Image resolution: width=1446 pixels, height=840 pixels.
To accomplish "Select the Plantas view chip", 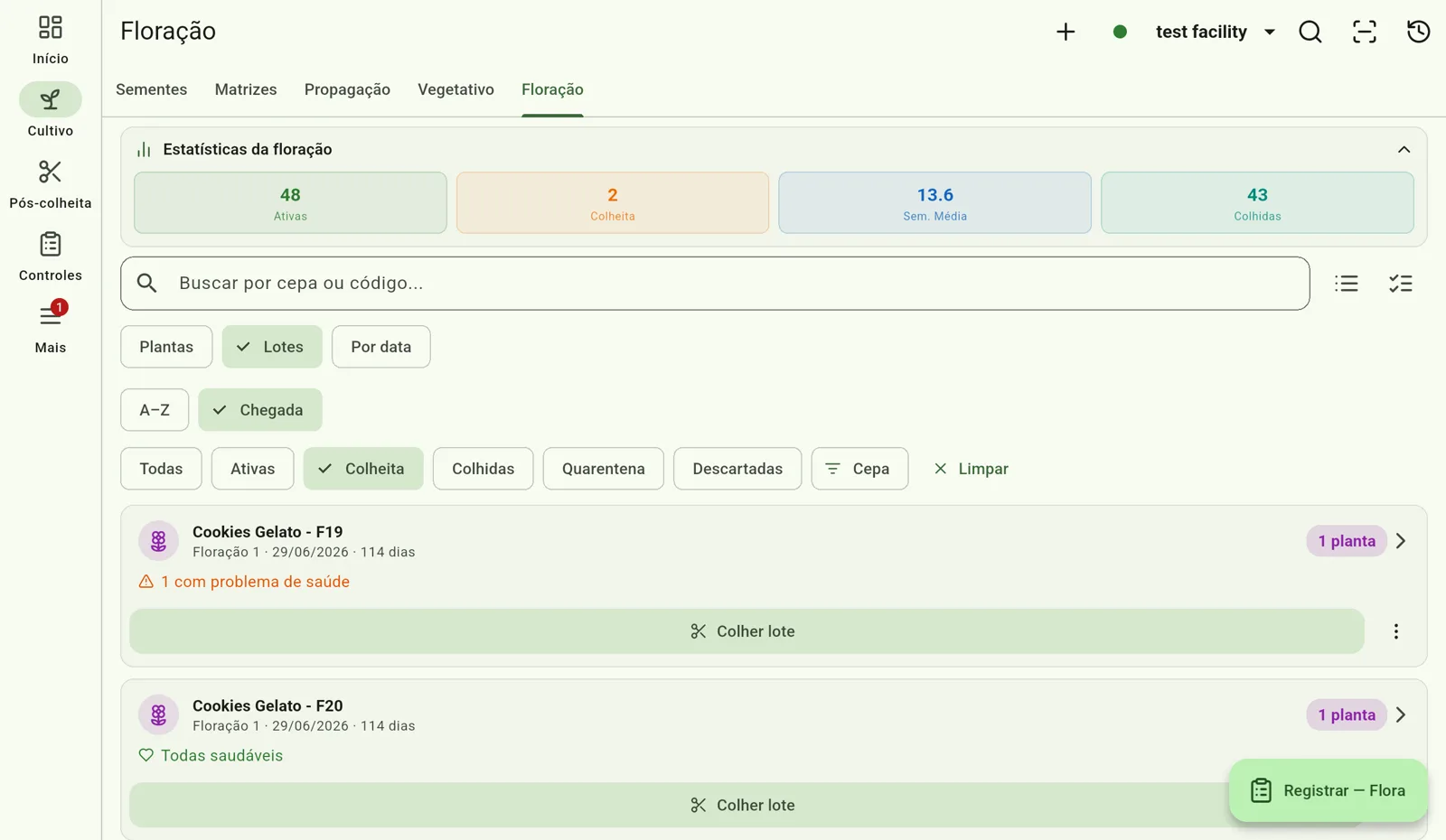I will [x=166, y=347].
